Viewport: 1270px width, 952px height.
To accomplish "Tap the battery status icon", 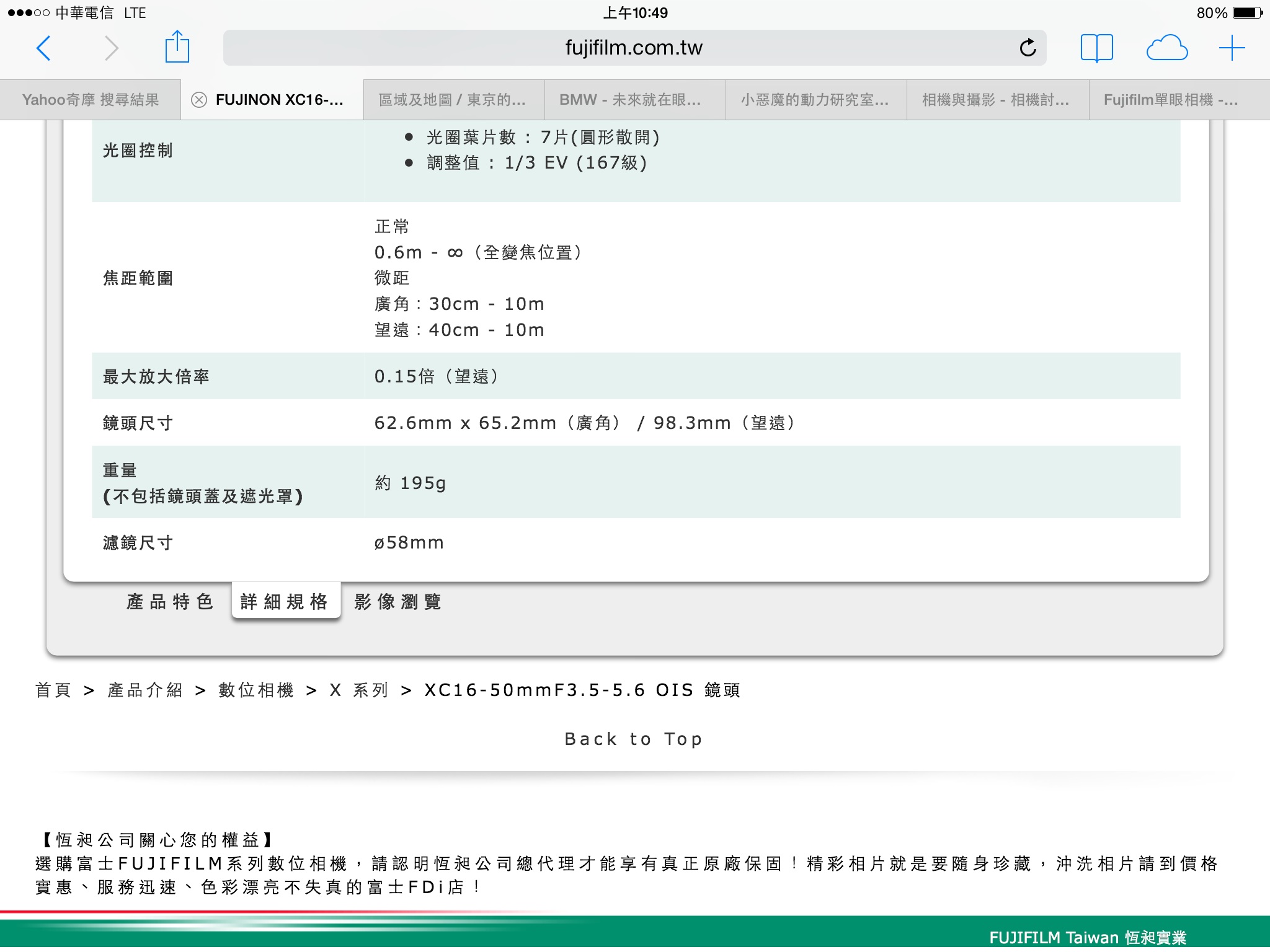I will (1248, 13).
